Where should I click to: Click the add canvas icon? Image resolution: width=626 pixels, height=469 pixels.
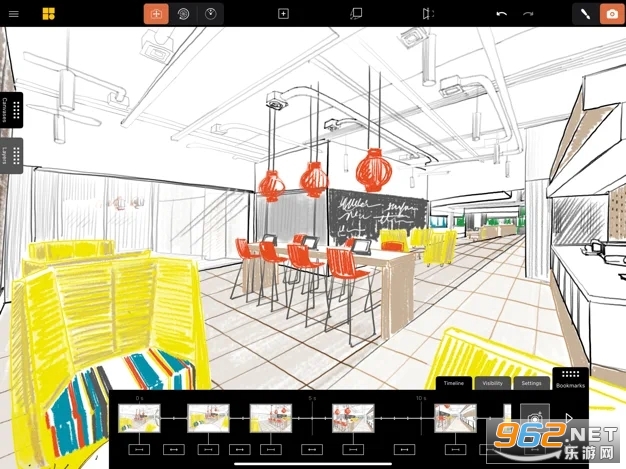283,14
